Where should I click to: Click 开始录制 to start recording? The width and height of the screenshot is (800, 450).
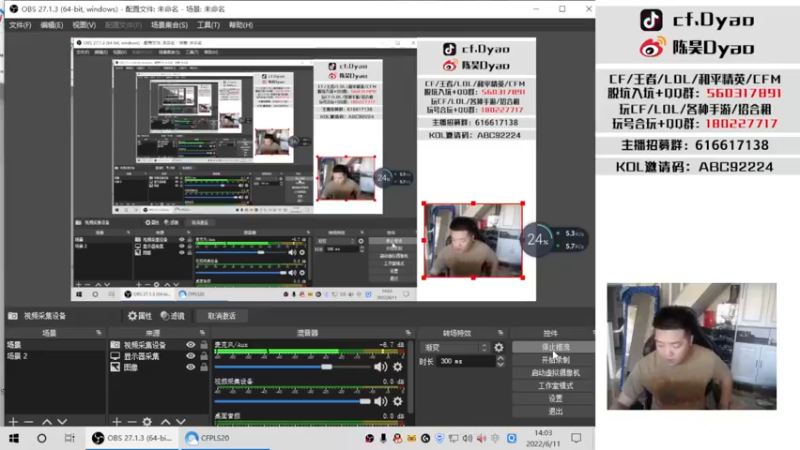(555, 360)
